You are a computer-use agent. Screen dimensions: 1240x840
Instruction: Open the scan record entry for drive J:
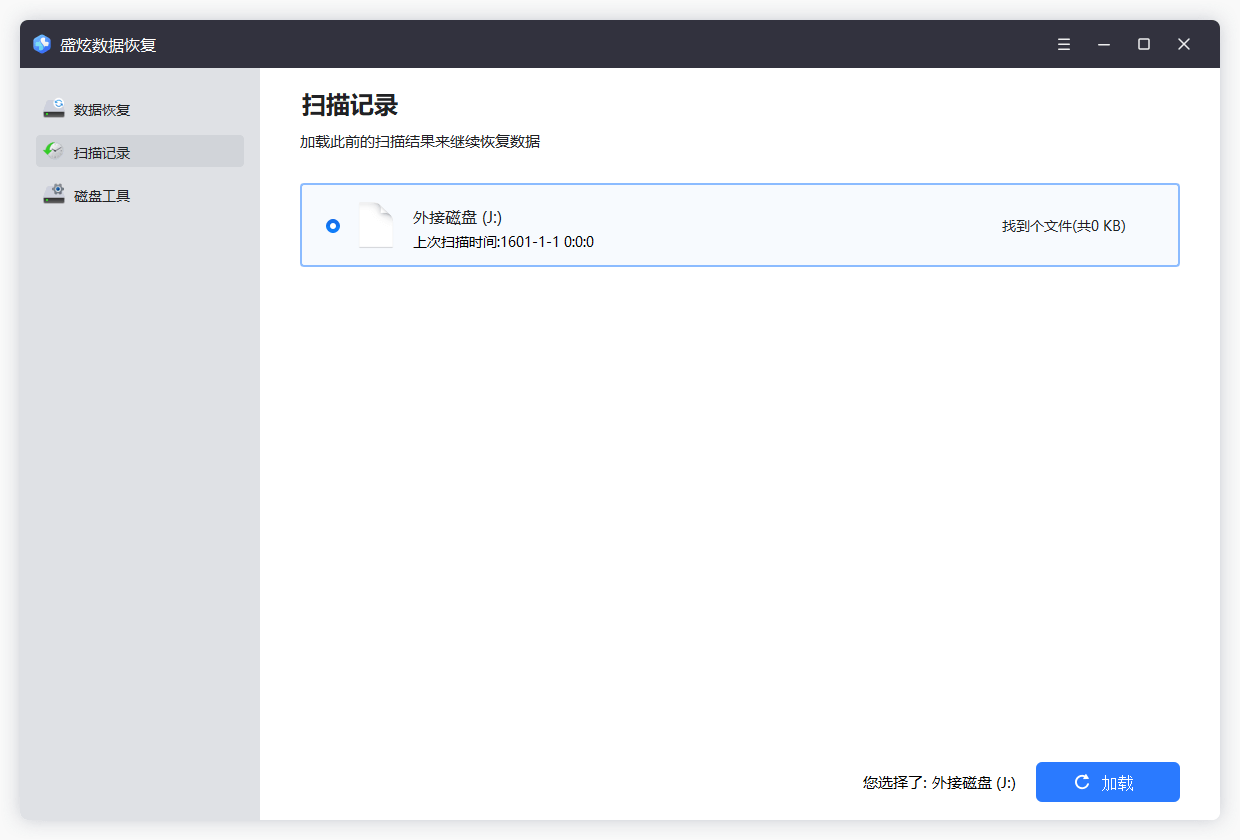pyautogui.click(x=740, y=225)
